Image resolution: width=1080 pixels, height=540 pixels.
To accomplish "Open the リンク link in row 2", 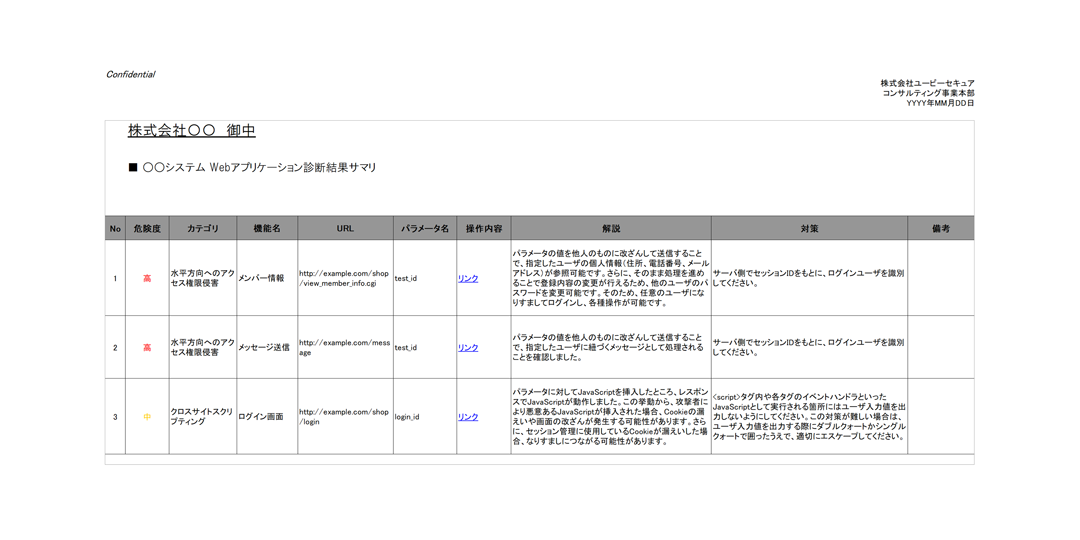I will (468, 348).
